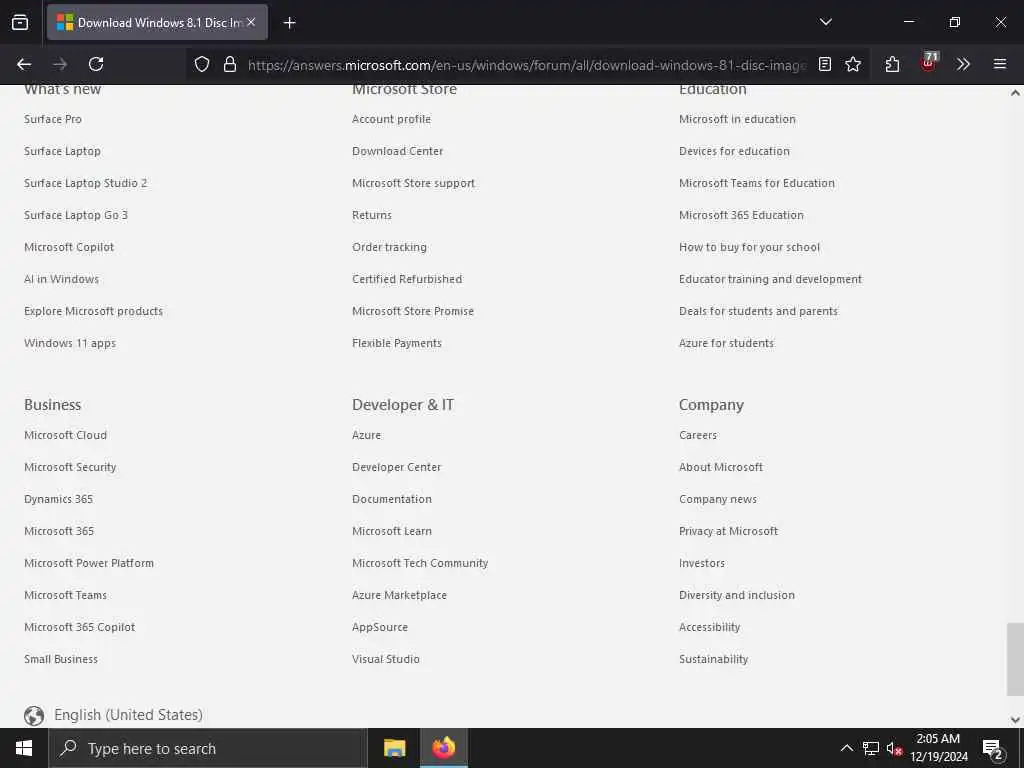
Task: Click the Accessibility link
Action: 709,627
